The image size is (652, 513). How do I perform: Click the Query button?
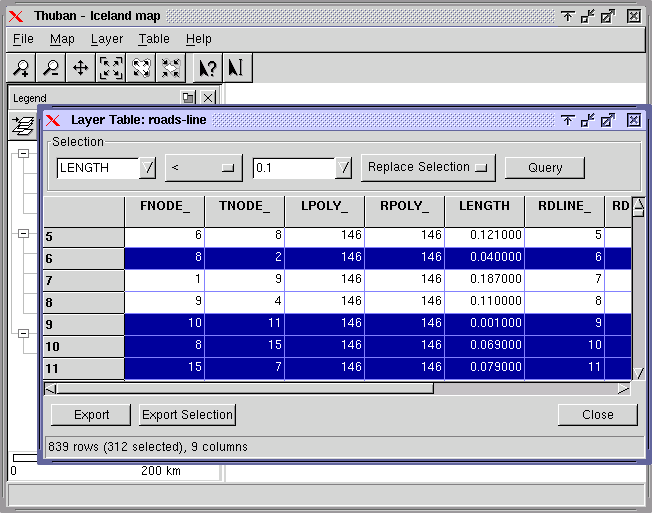[545, 168]
